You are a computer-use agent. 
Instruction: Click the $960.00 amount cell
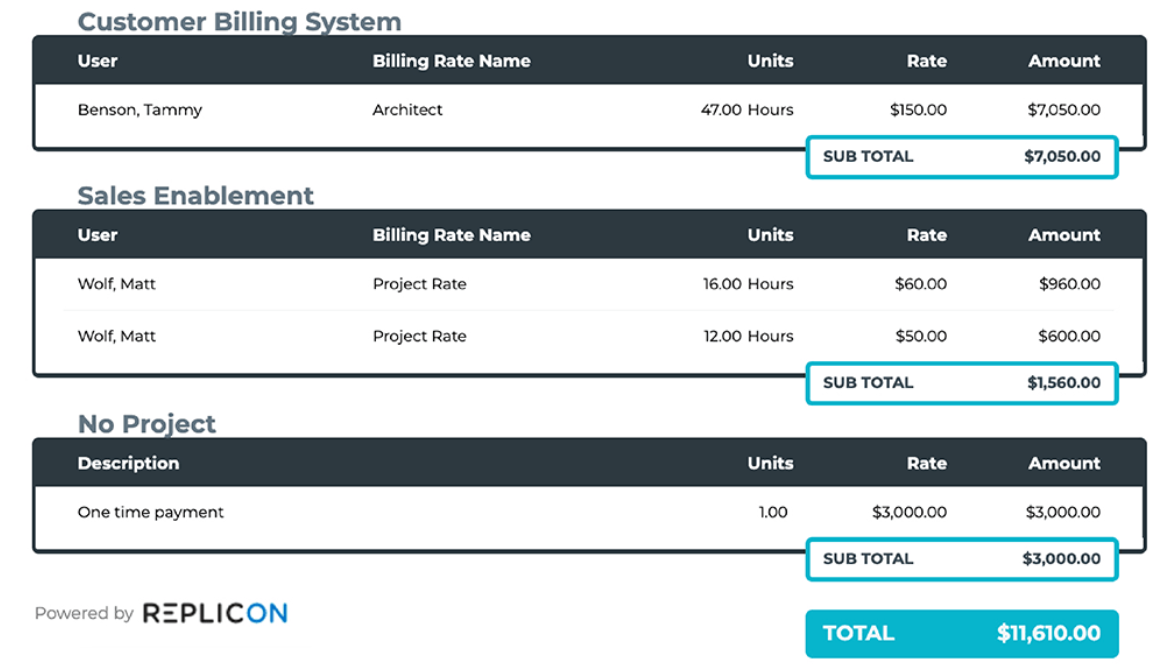coord(1069,284)
